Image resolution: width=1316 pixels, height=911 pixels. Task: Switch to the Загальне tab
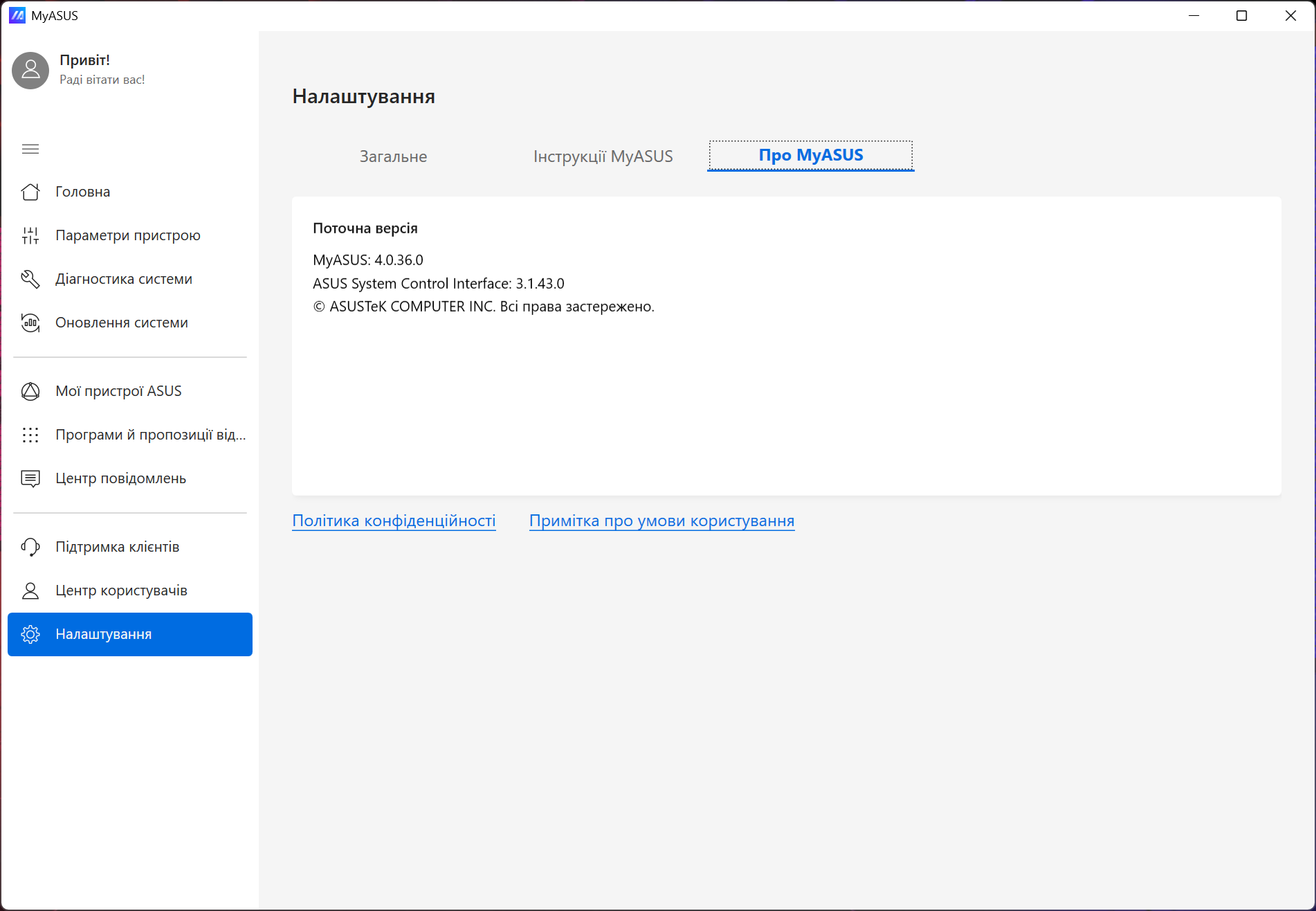[393, 156]
